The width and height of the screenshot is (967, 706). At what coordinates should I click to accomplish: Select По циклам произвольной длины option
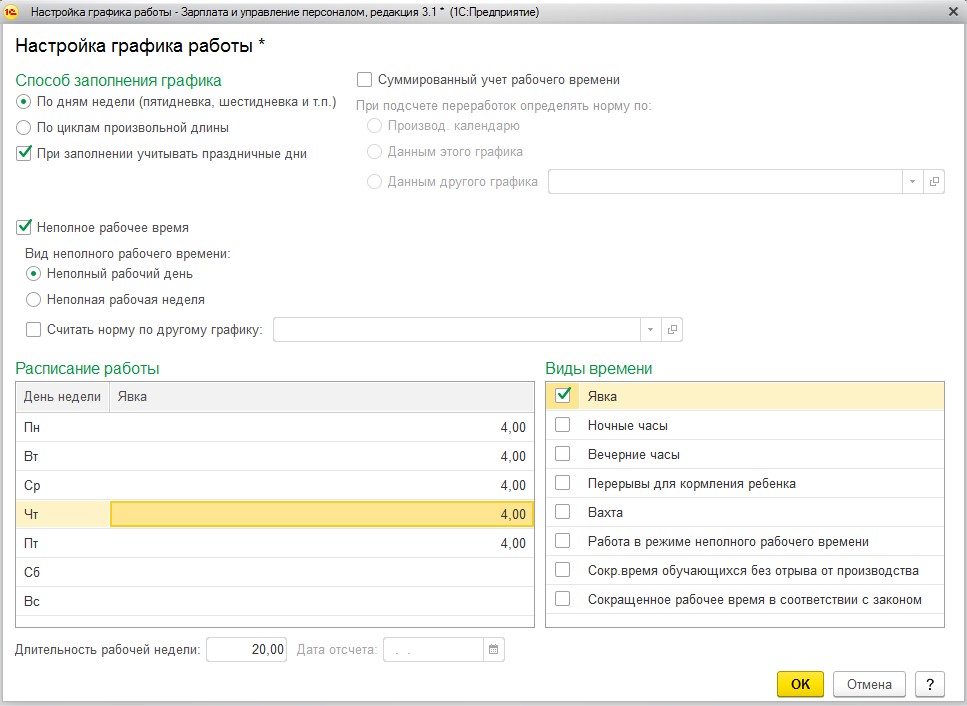click(x=23, y=128)
